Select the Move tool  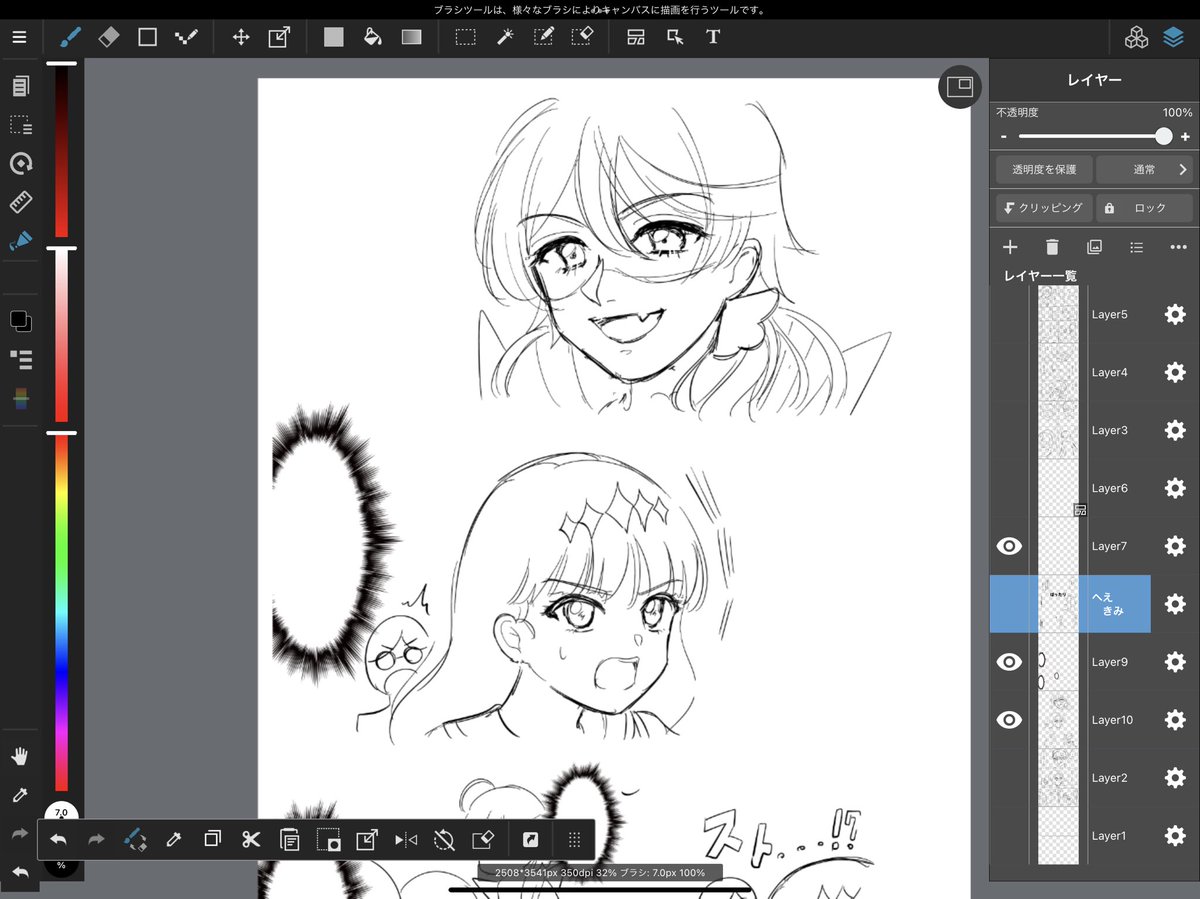tap(241, 37)
